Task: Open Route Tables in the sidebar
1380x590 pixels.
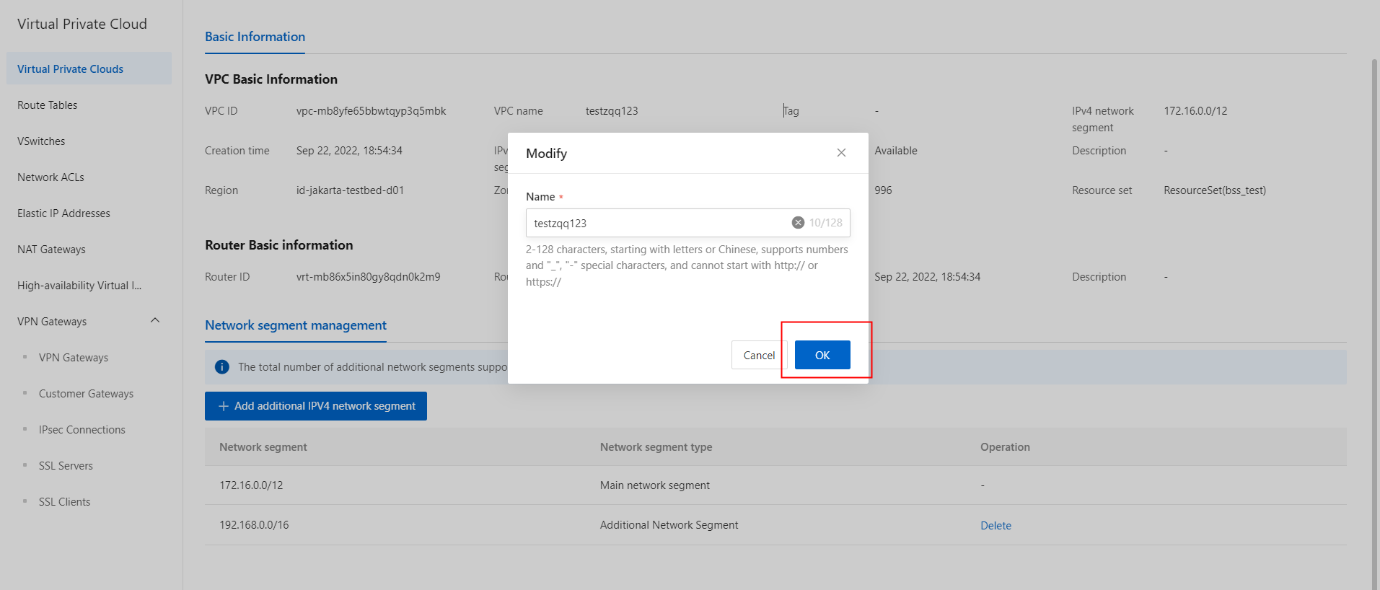Action: tap(47, 105)
